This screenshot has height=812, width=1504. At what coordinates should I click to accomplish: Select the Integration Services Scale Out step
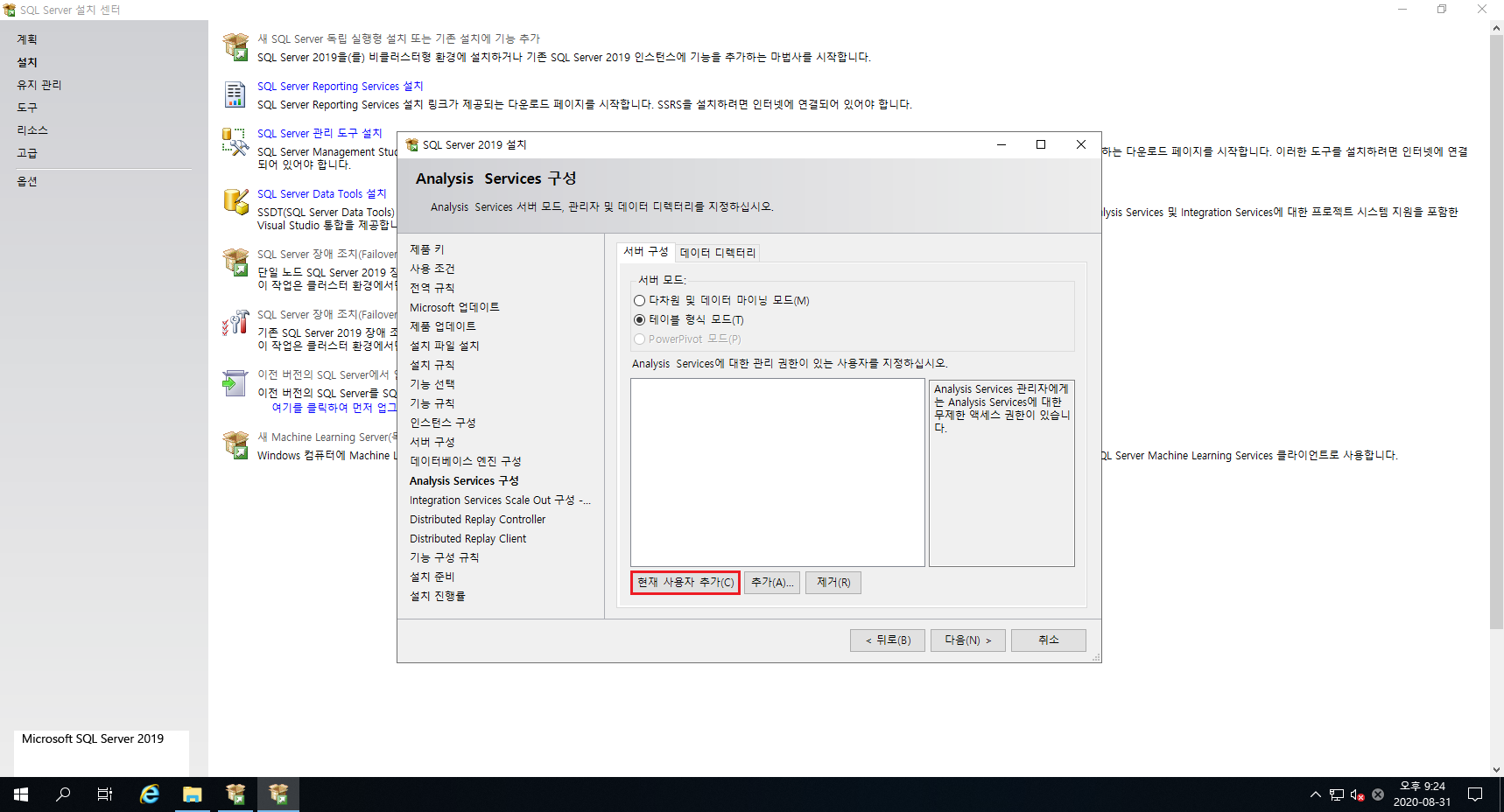500,500
